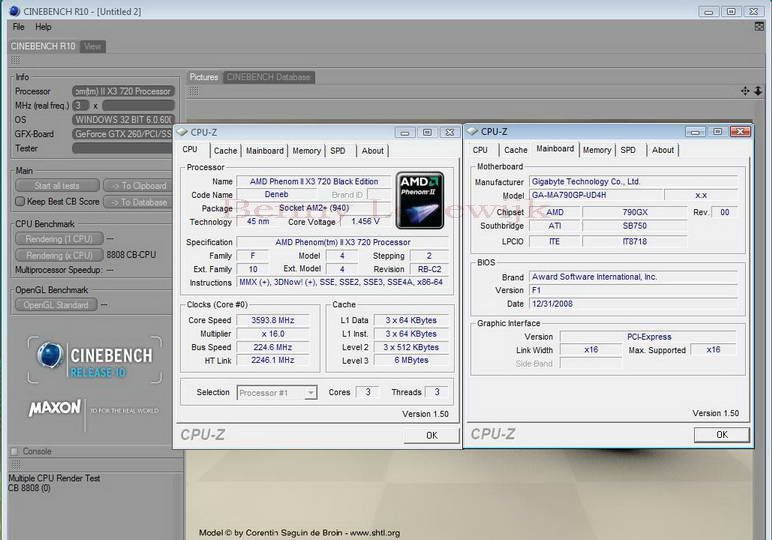Click the Start all tests button
Viewport: 772px width, 540px height.
[x=57, y=186]
